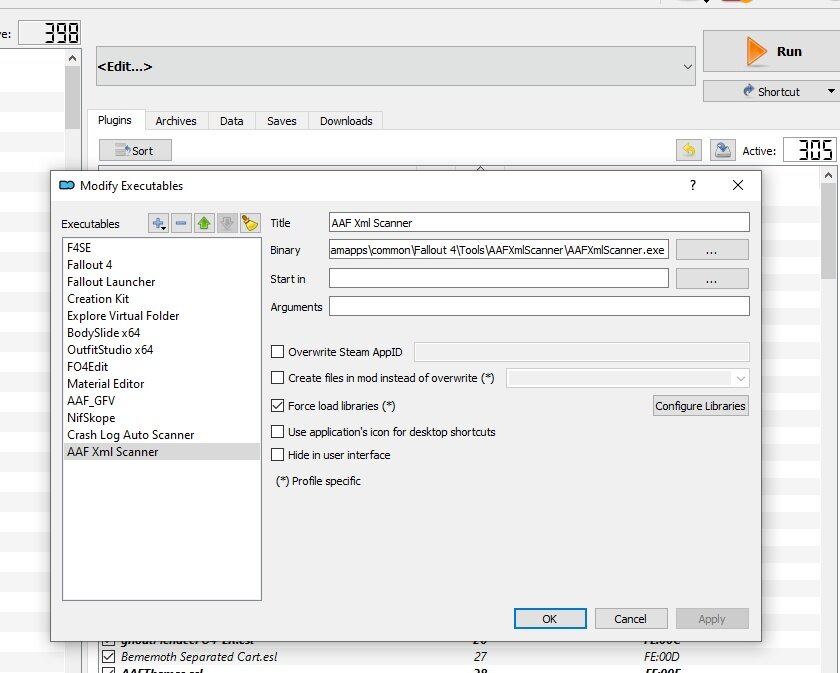Screen dimensions: 840x673
Task: Switch to the Downloads tab
Action: click(x=345, y=120)
